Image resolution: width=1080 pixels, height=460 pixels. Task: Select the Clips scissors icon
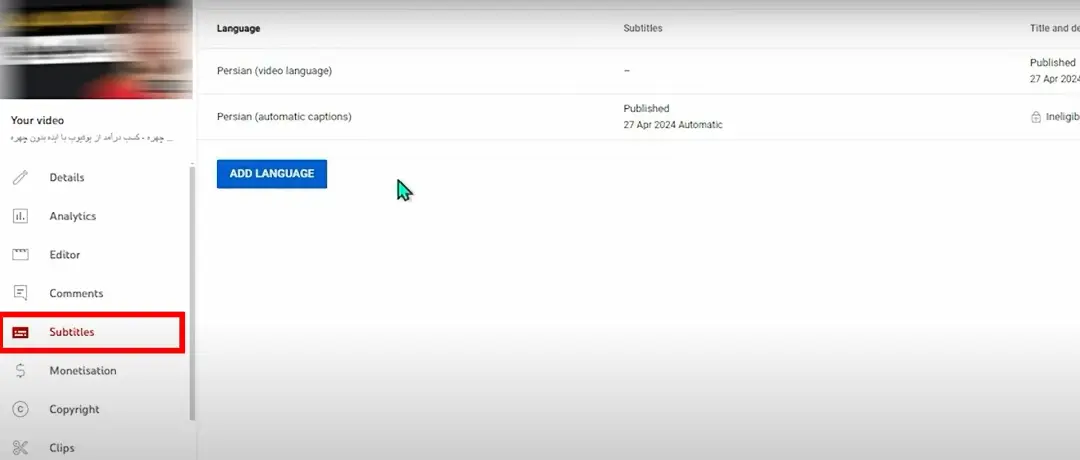[x=21, y=448]
